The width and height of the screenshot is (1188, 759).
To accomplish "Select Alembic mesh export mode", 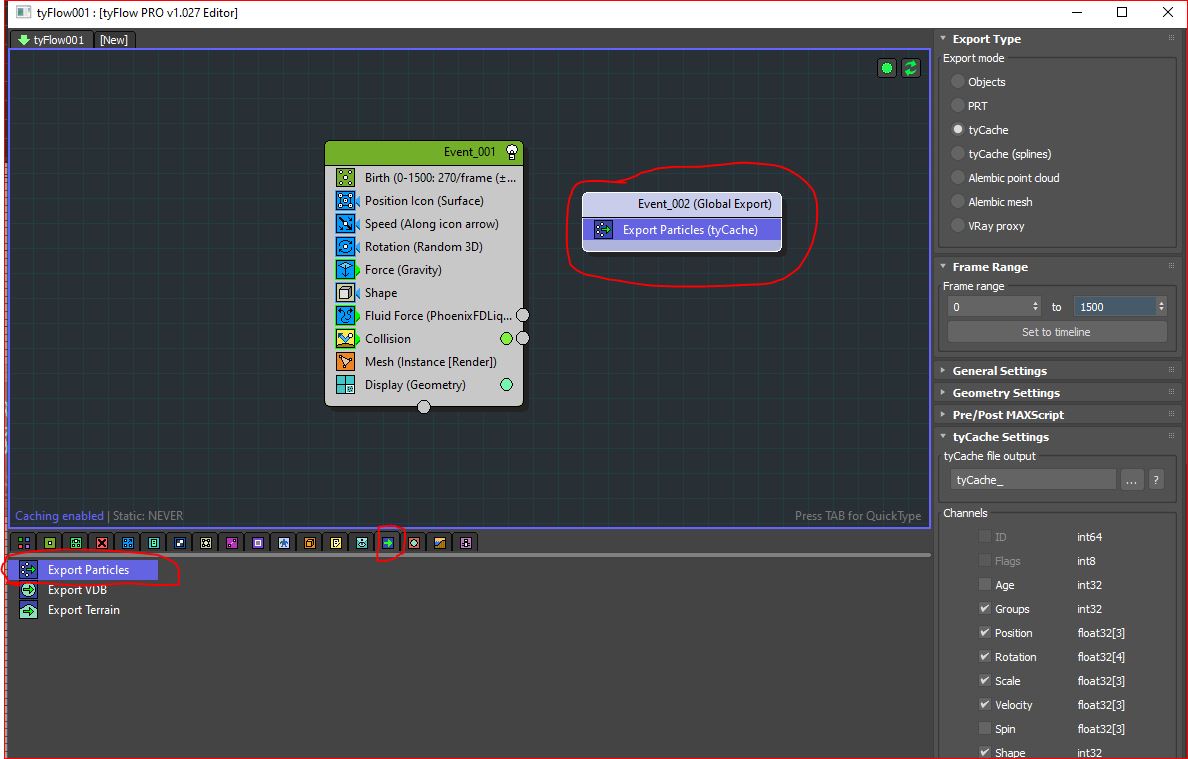I will point(958,201).
